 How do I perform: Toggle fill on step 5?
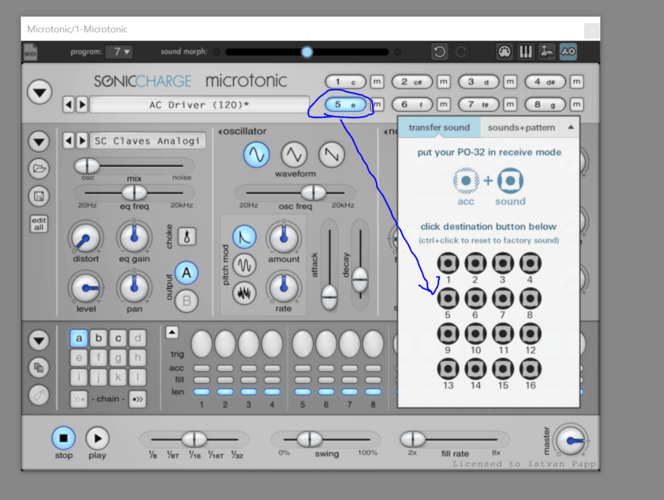click(302, 380)
